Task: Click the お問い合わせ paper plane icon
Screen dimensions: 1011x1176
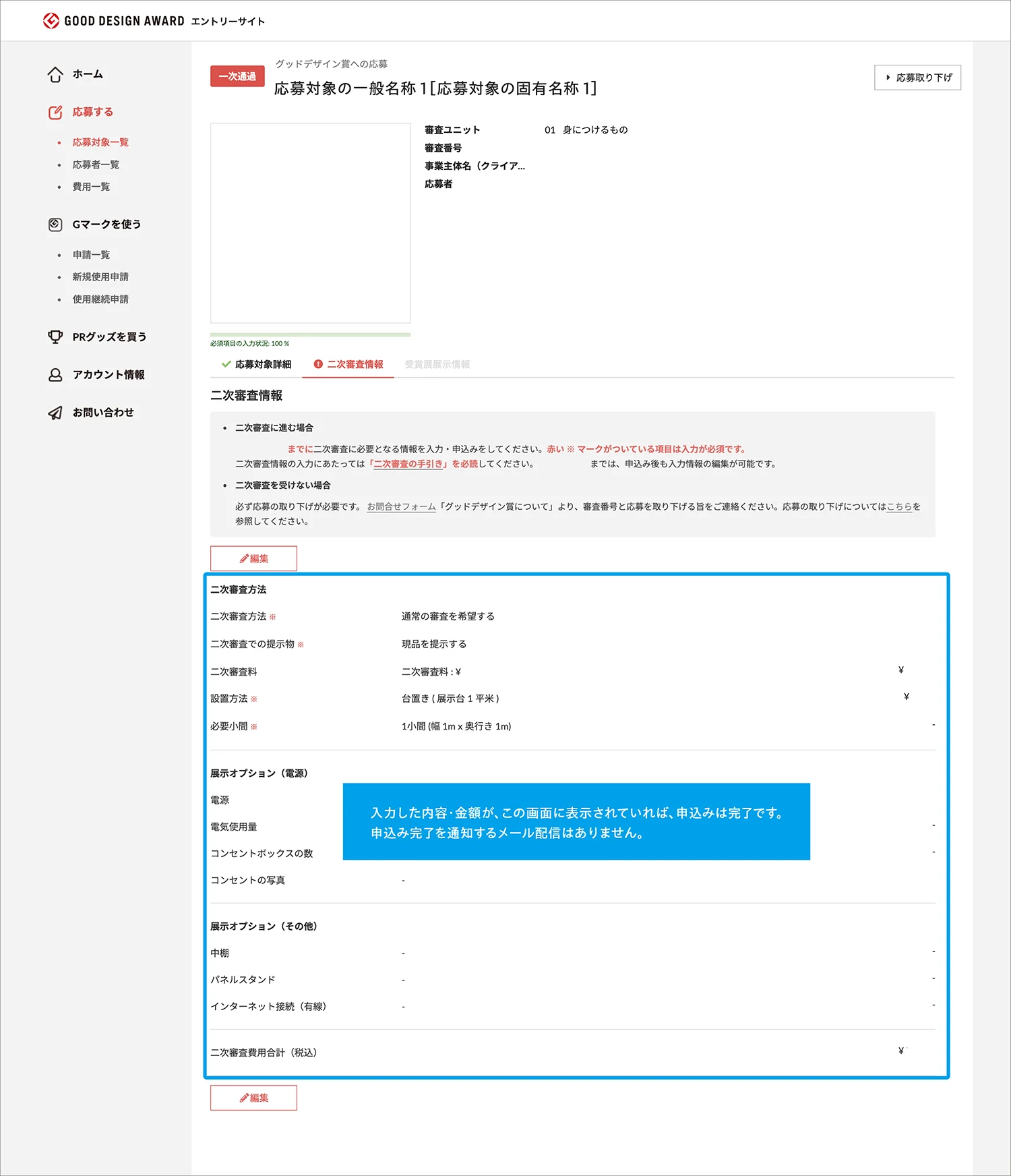Action: (55, 412)
